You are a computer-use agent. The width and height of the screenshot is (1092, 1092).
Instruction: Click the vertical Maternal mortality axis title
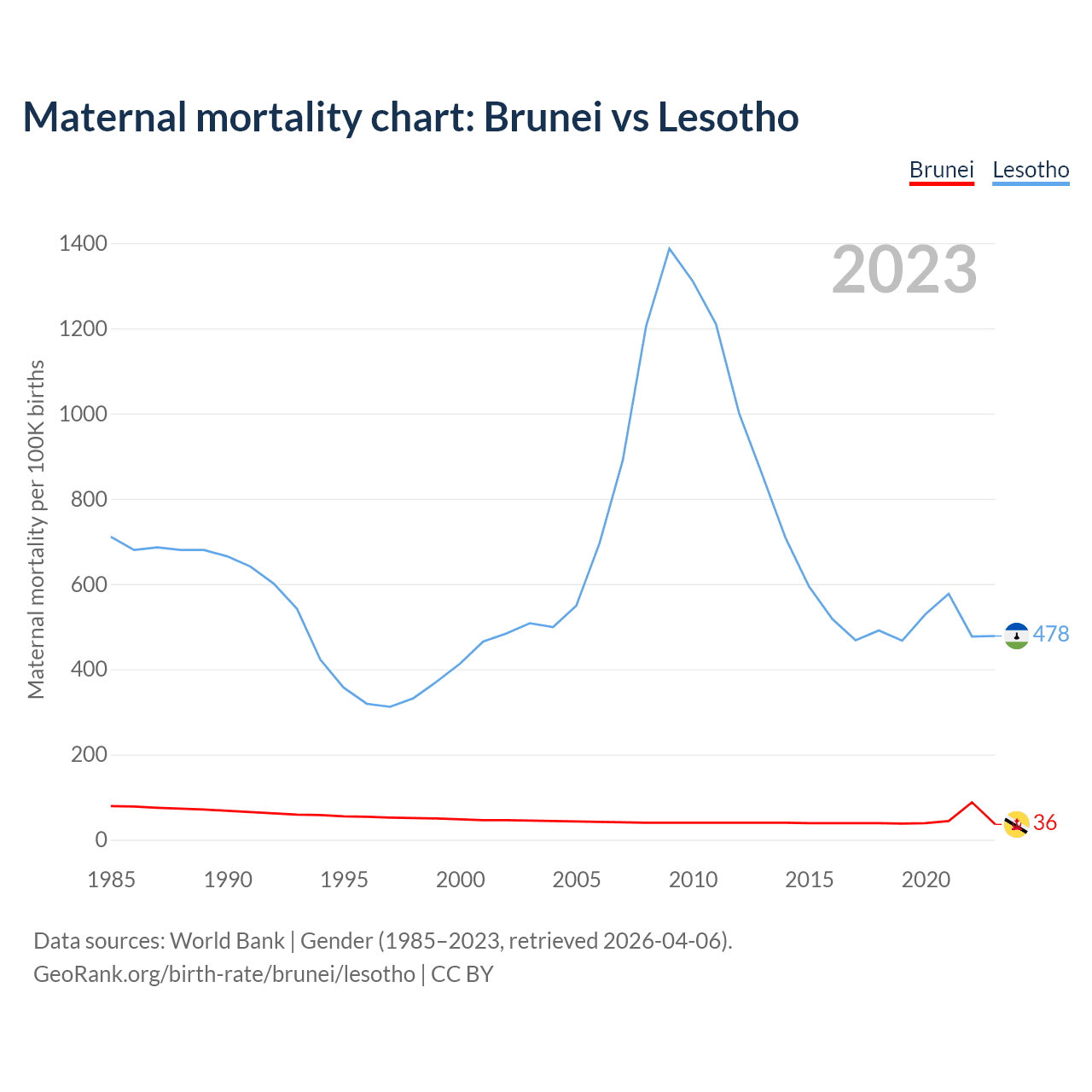click(36, 529)
